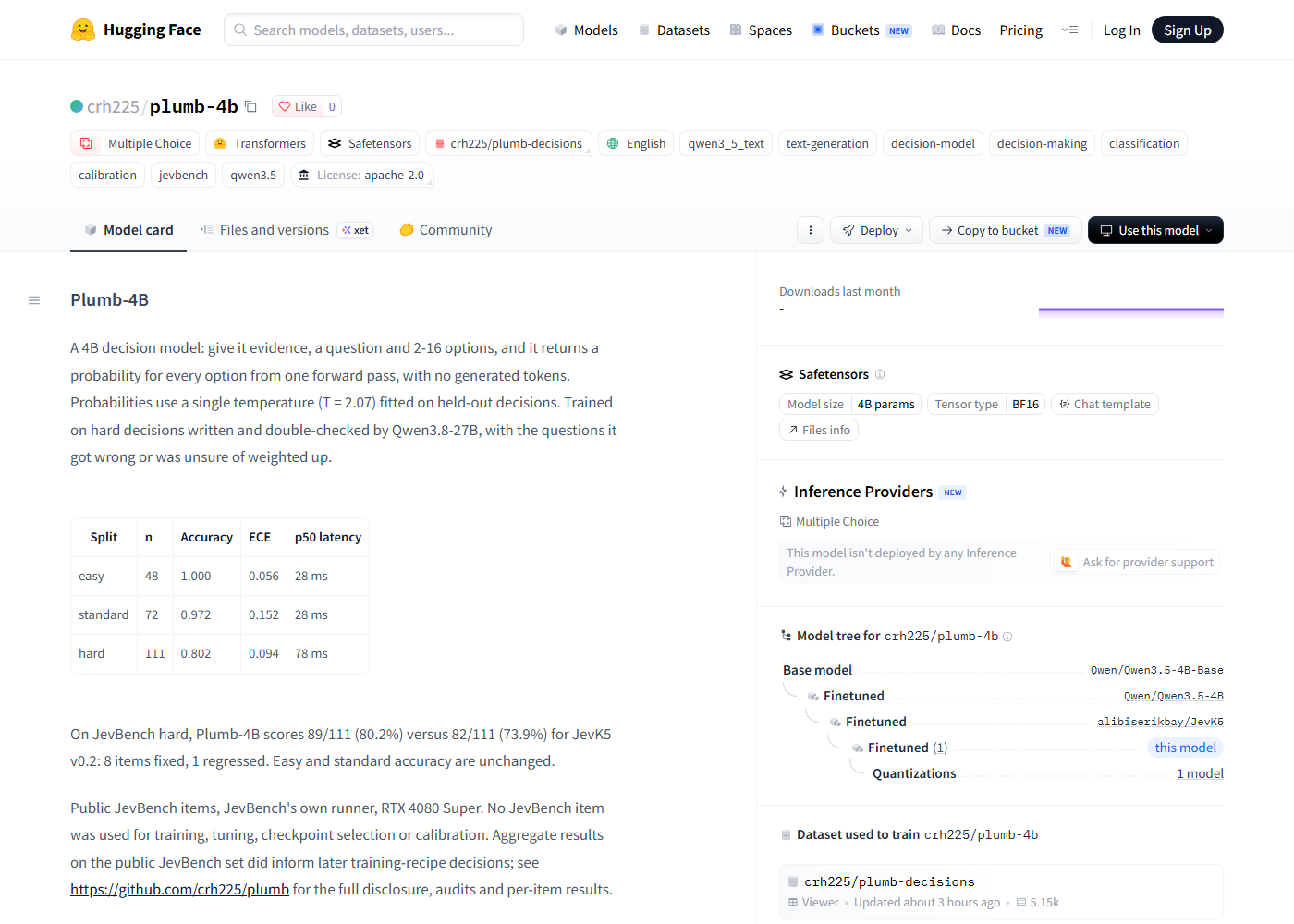Open the Community tab
This screenshot has width=1294, height=924.
pyautogui.click(x=446, y=230)
